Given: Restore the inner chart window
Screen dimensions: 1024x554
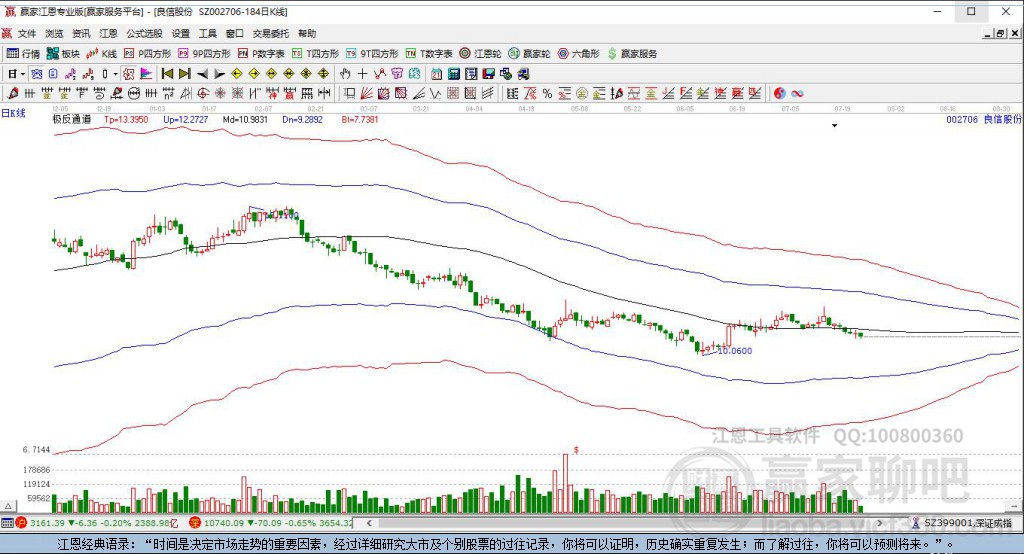Looking at the screenshot, I should click(x=1000, y=33).
